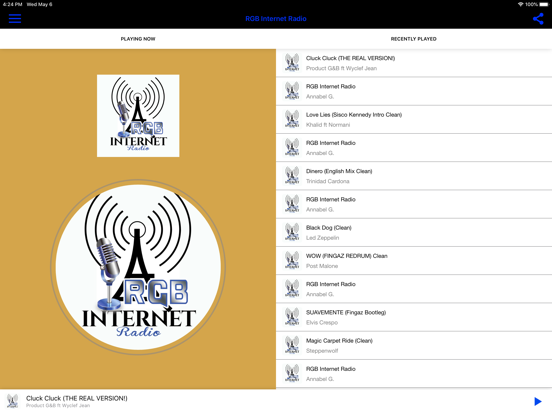
Task: Check the battery indicator in status bar
Action: click(544, 5)
